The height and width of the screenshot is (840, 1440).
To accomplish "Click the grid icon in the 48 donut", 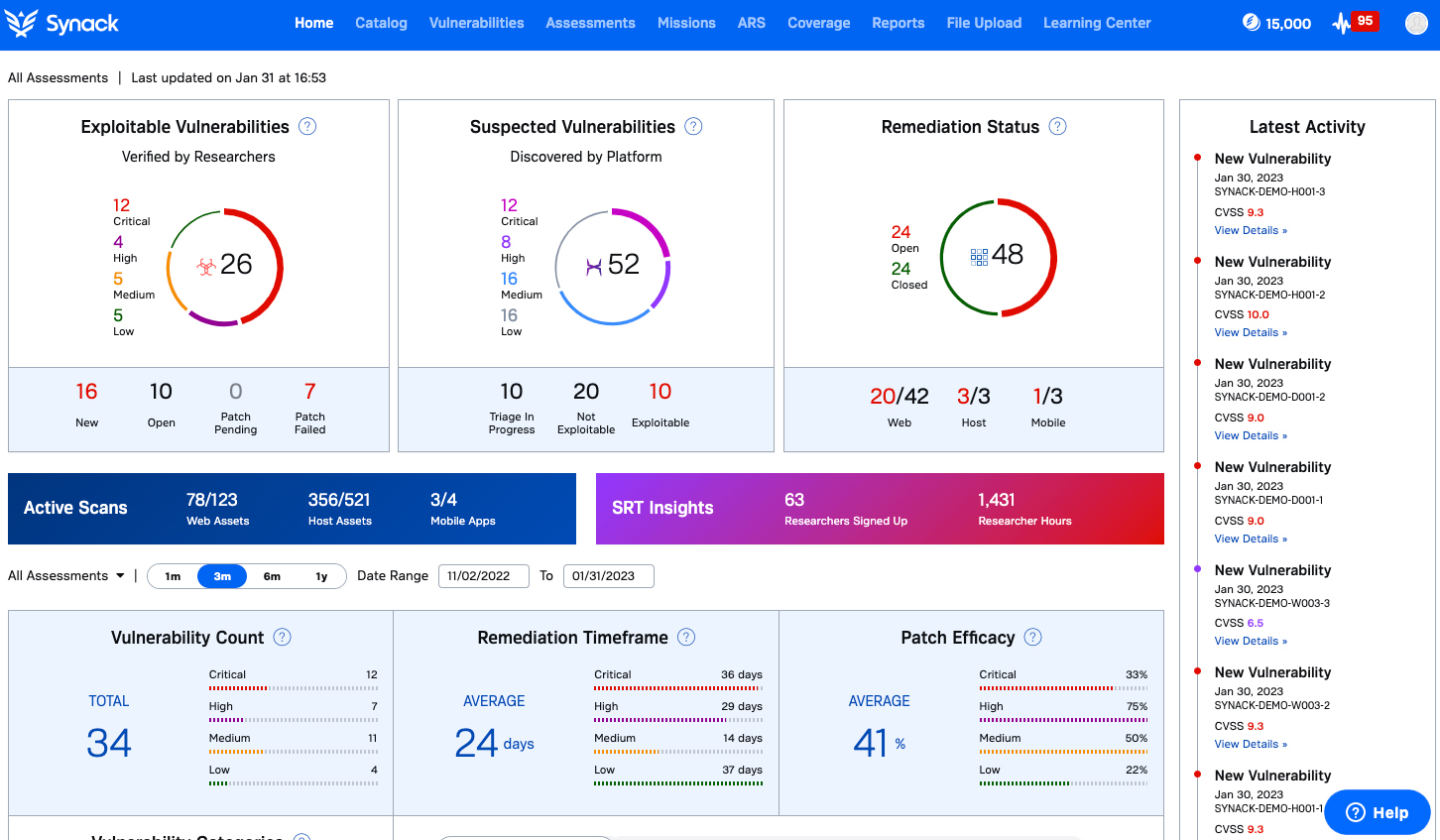I will (x=979, y=257).
